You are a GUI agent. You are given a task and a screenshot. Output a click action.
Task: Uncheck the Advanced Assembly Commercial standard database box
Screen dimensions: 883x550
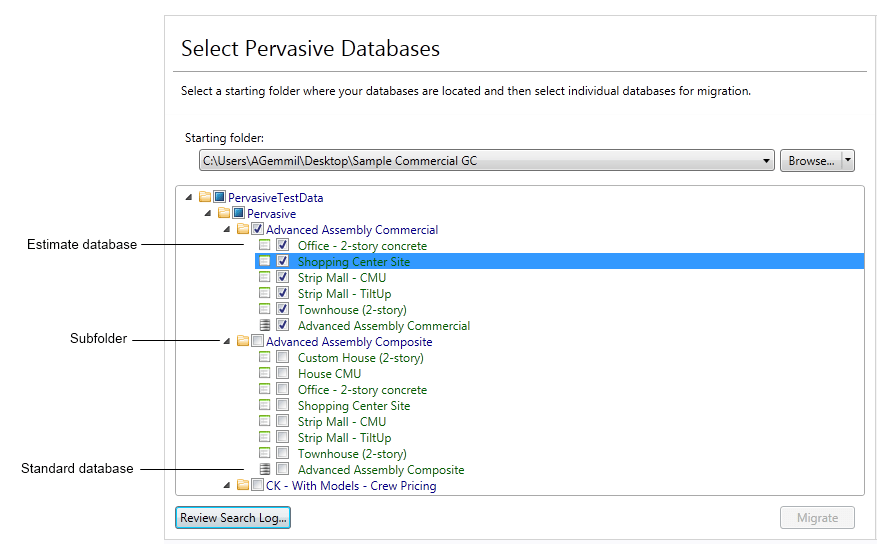click(283, 325)
